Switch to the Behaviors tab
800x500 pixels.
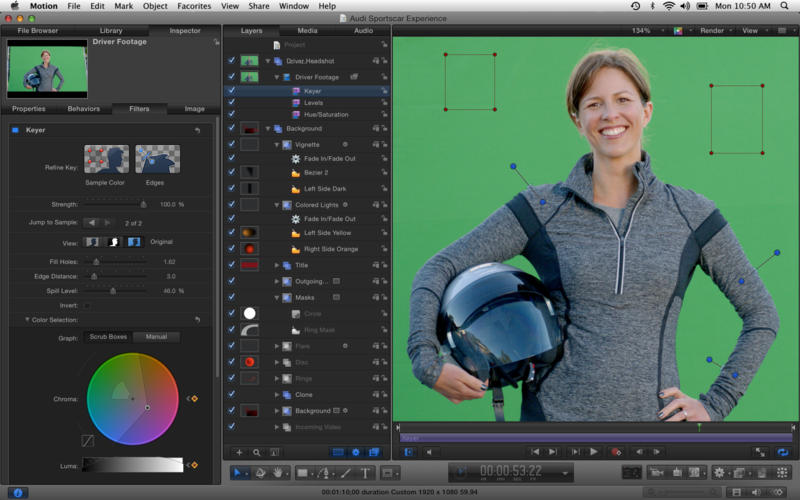tap(83, 108)
